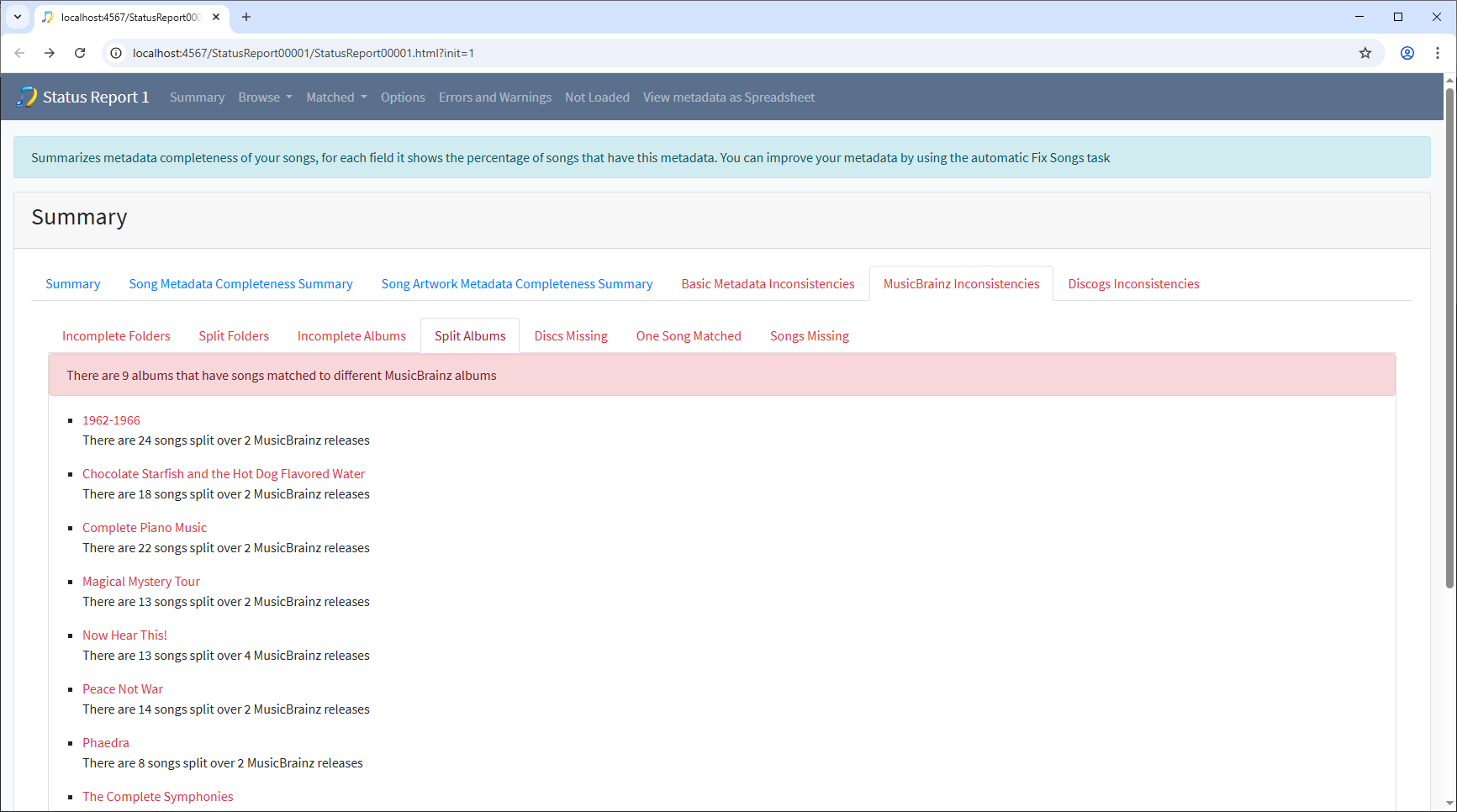Expand the Browse dropdown menu
This screenshot has width=1457, height=812.
[266, 98]
